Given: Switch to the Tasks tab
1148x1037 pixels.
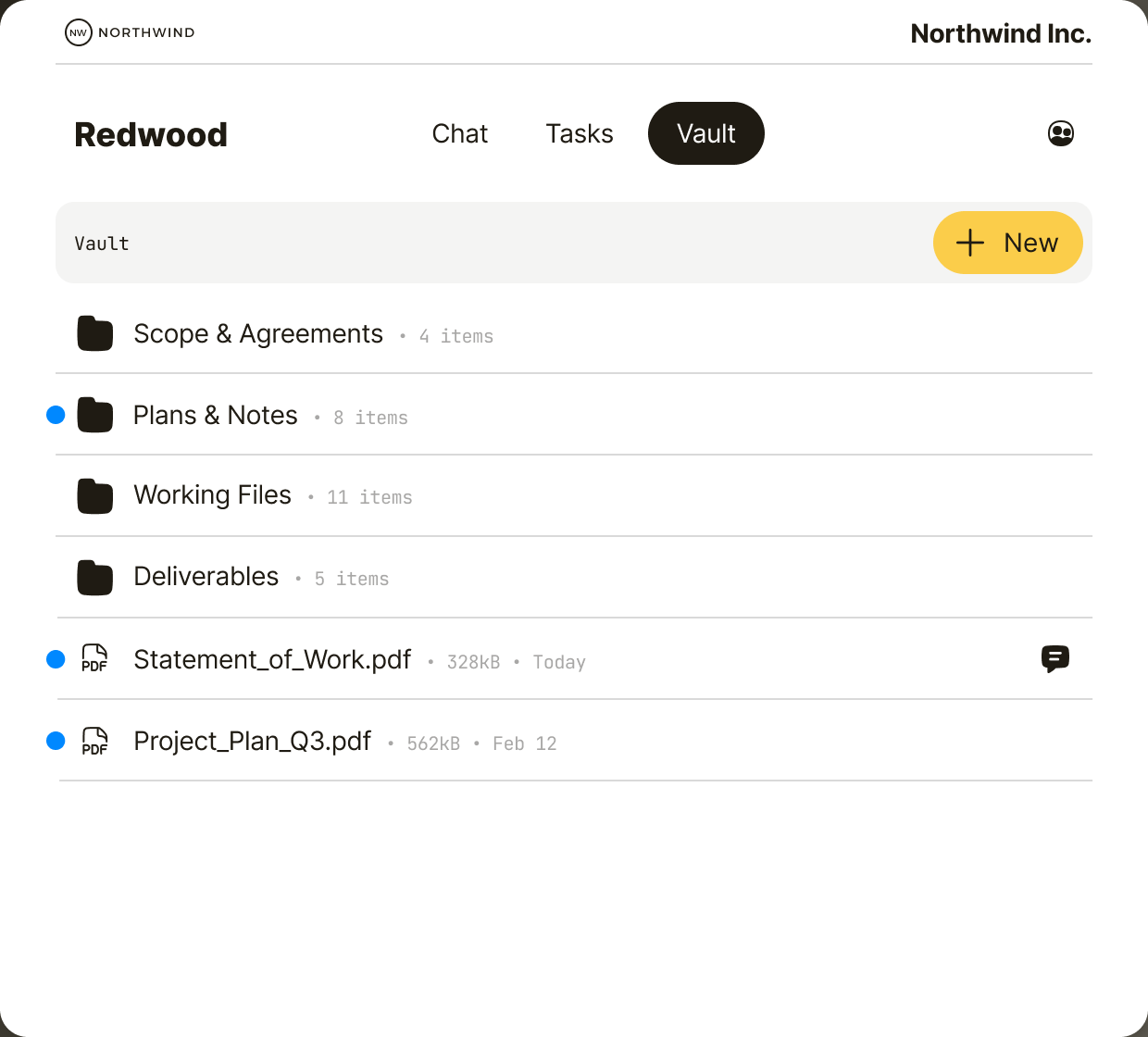Looking at the screenshot, I should [580, 133].
